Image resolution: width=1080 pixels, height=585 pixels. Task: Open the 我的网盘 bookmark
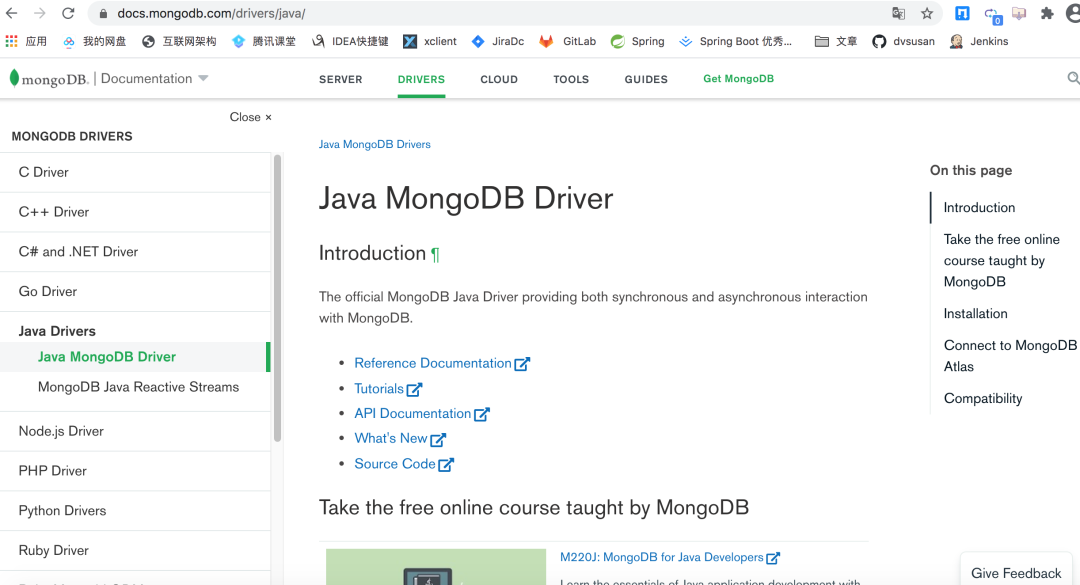click(x=94, y=41)
